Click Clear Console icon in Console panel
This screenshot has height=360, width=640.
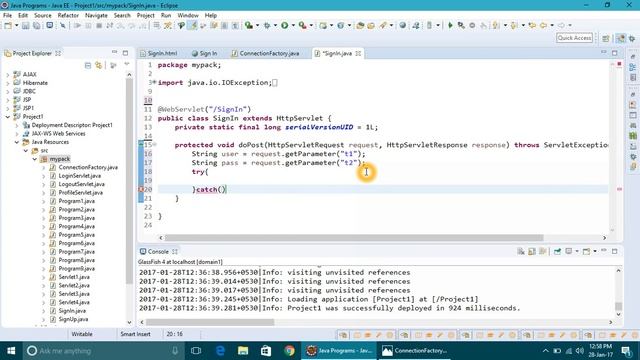pyautogui.click(x=521, y=251)
